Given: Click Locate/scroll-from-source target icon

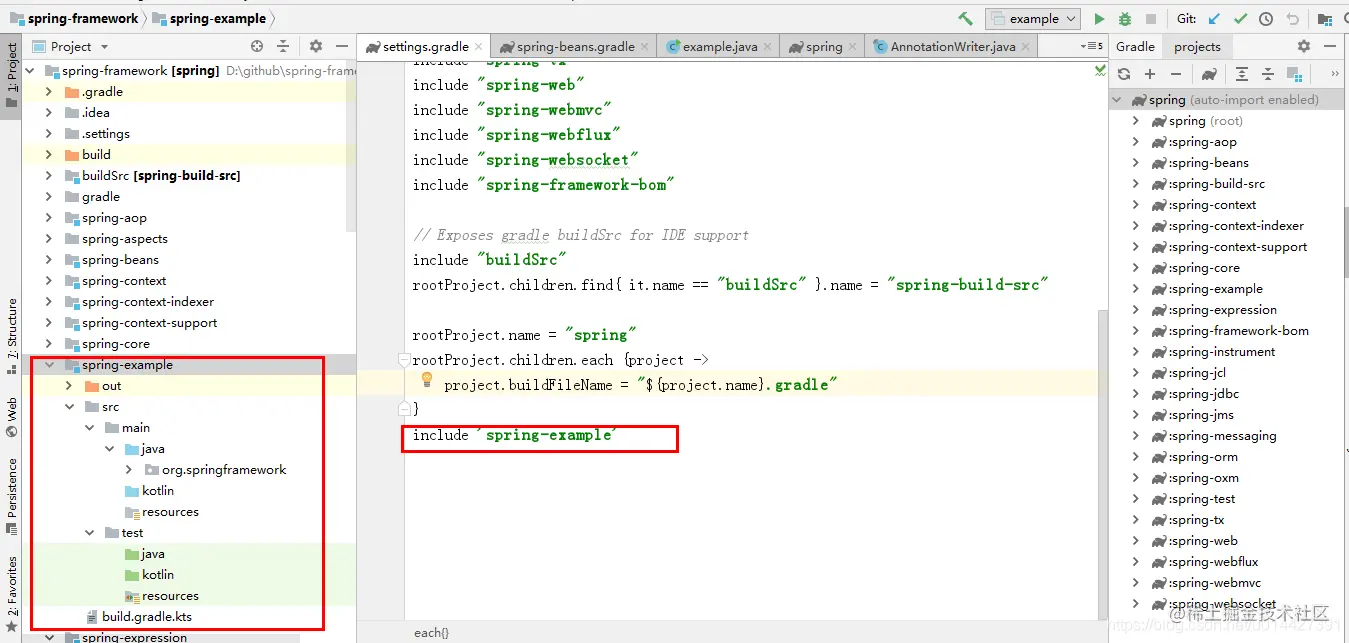Looking at the screenshot, I should pos(257,46).
